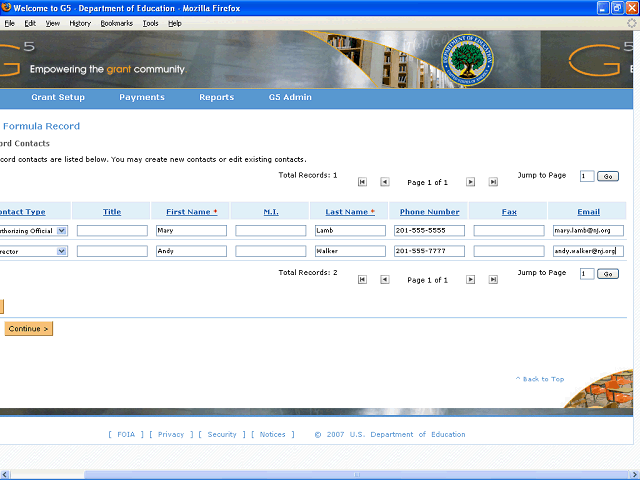Open the File menu
Viewport: 640px width, 480px height.
coord(9,23)
